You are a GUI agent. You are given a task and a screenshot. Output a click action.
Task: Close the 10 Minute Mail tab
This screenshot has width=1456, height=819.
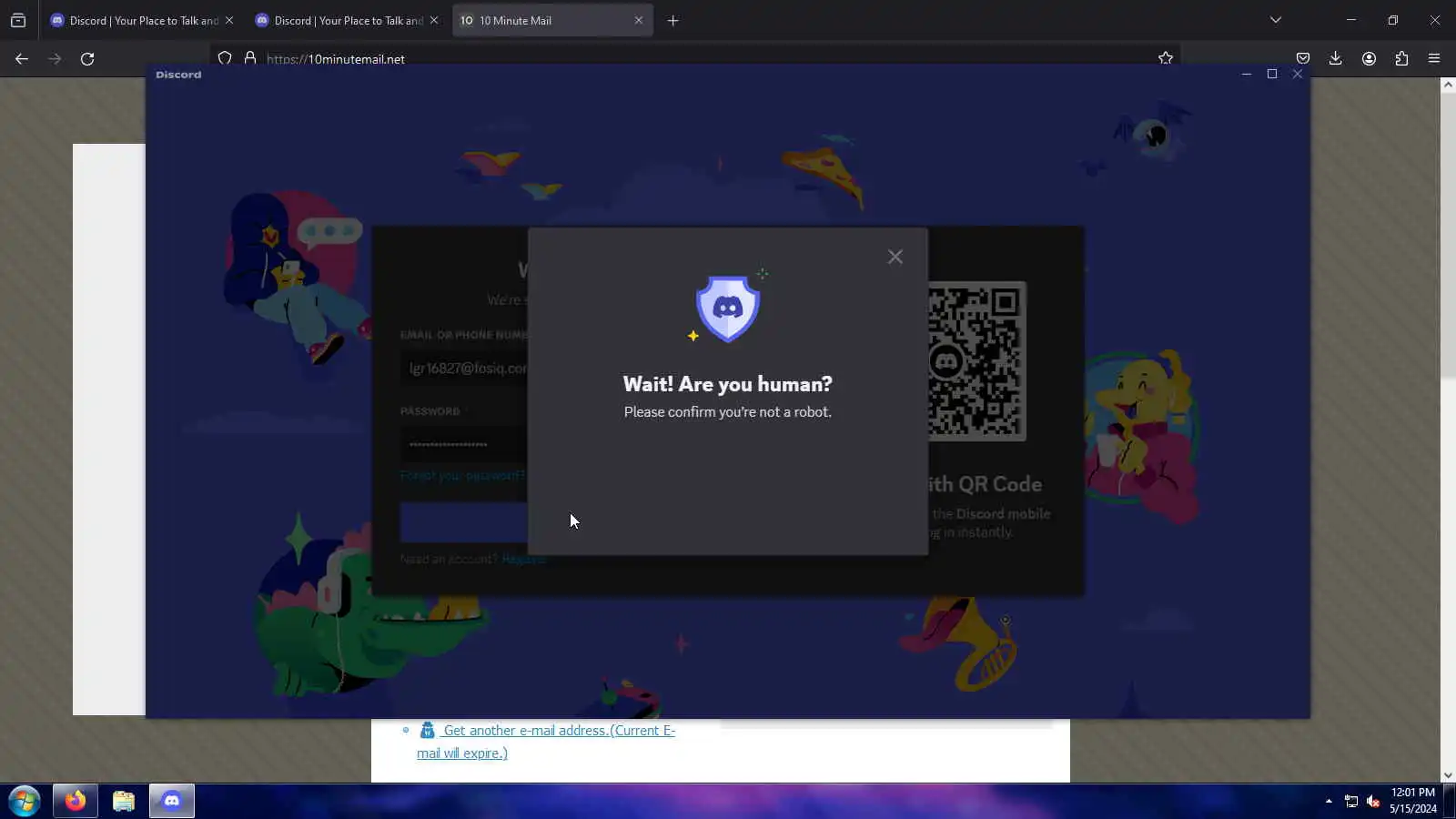pyautogui.click(x=638, y=20)
